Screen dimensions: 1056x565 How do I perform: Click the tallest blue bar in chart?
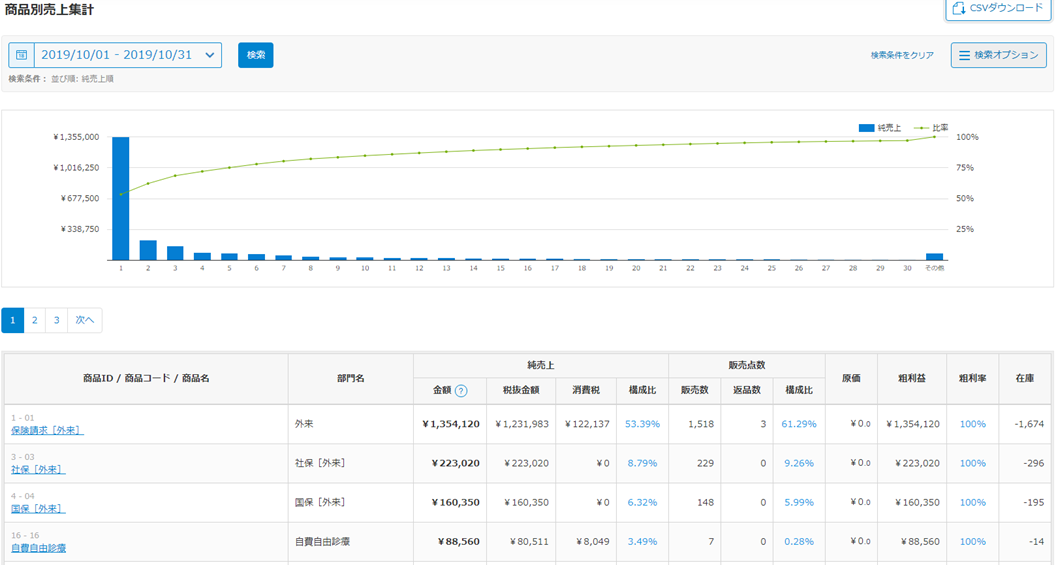(x=121, y=200)
